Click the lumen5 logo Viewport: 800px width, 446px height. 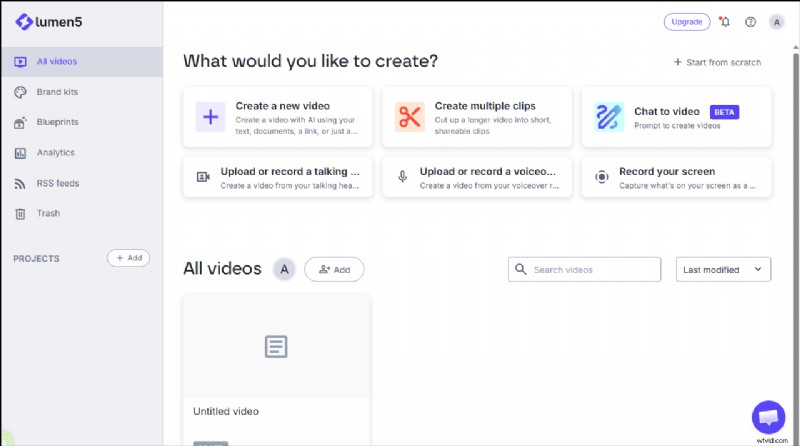coord(48,22)
